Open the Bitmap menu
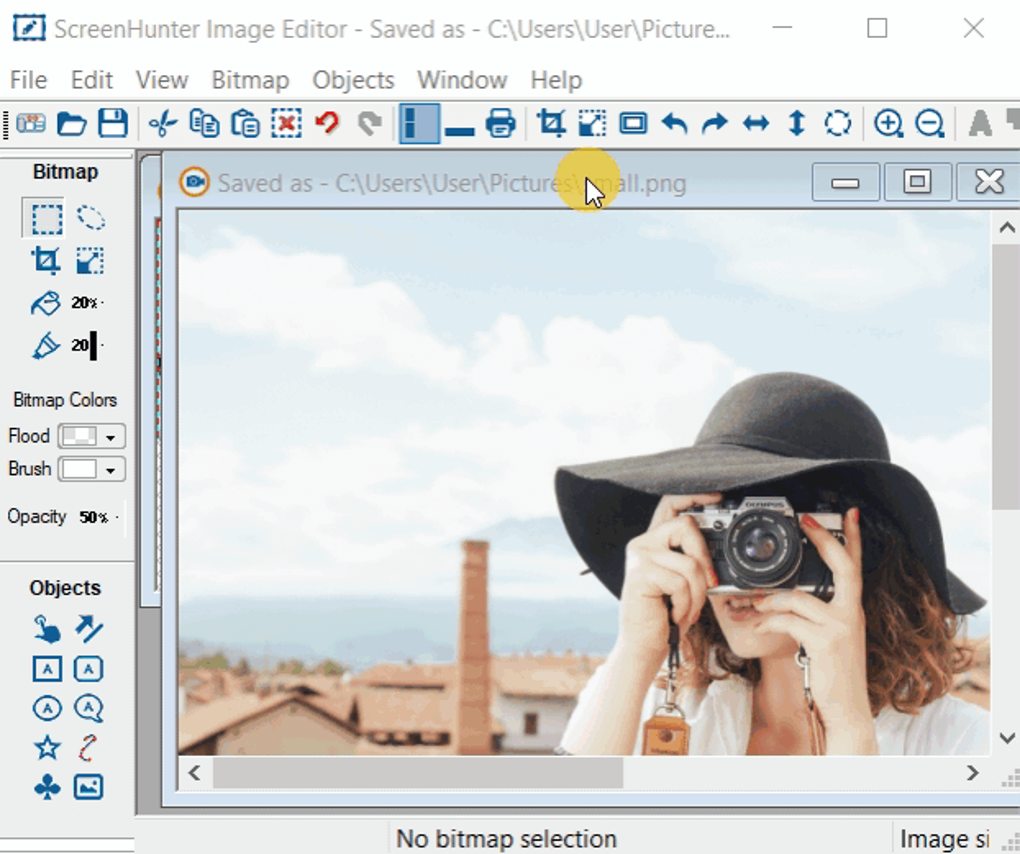1020x854 pixels. click(250, 80)
